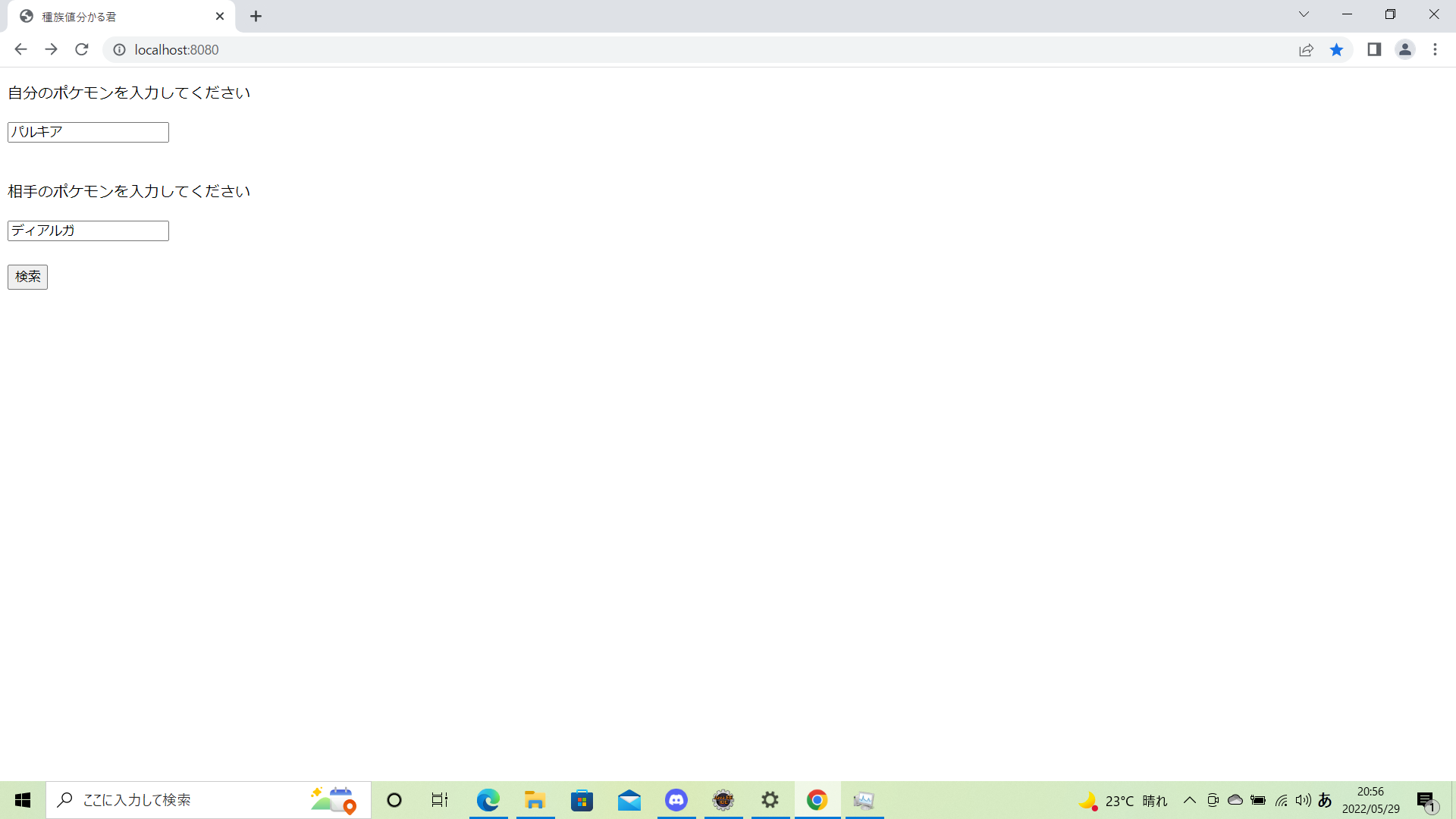Open OneDrive cloud tray icon
Viewport: 1456px width, 819px height.
pos(1235,800)
